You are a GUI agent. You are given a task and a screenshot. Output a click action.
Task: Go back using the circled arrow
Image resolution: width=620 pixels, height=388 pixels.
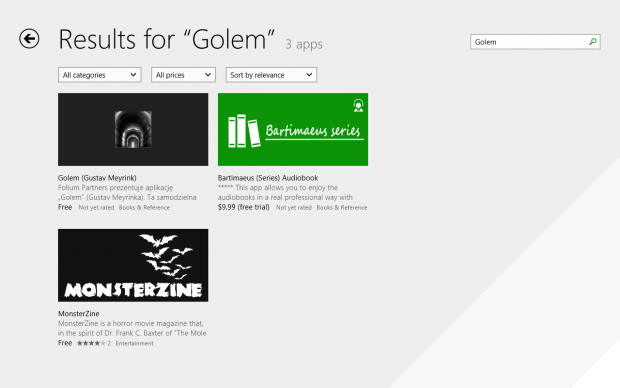pos(29,39)
